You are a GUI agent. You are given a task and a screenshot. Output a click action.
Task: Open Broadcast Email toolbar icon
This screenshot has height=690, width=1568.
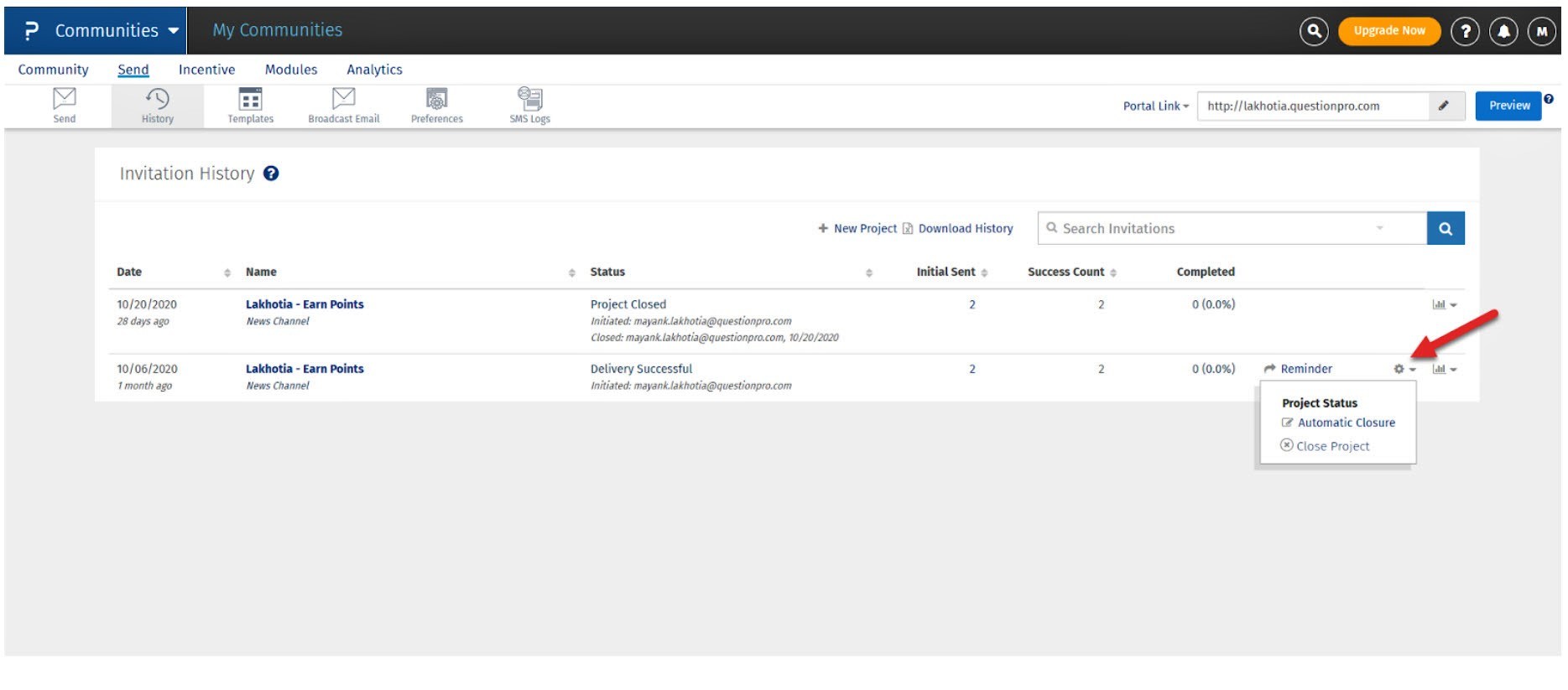343,106
